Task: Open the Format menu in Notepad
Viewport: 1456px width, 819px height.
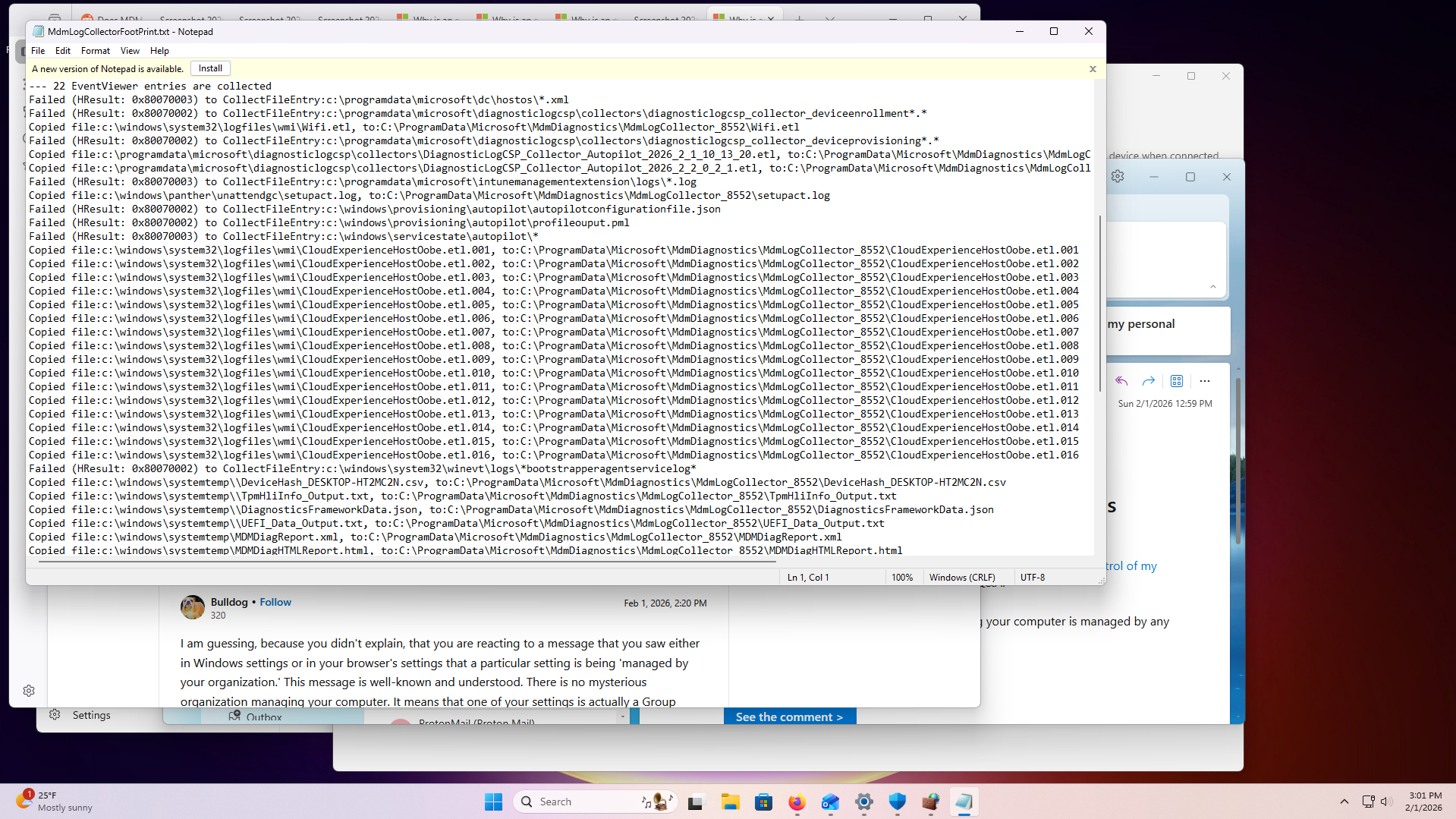Action: [96, 51]
